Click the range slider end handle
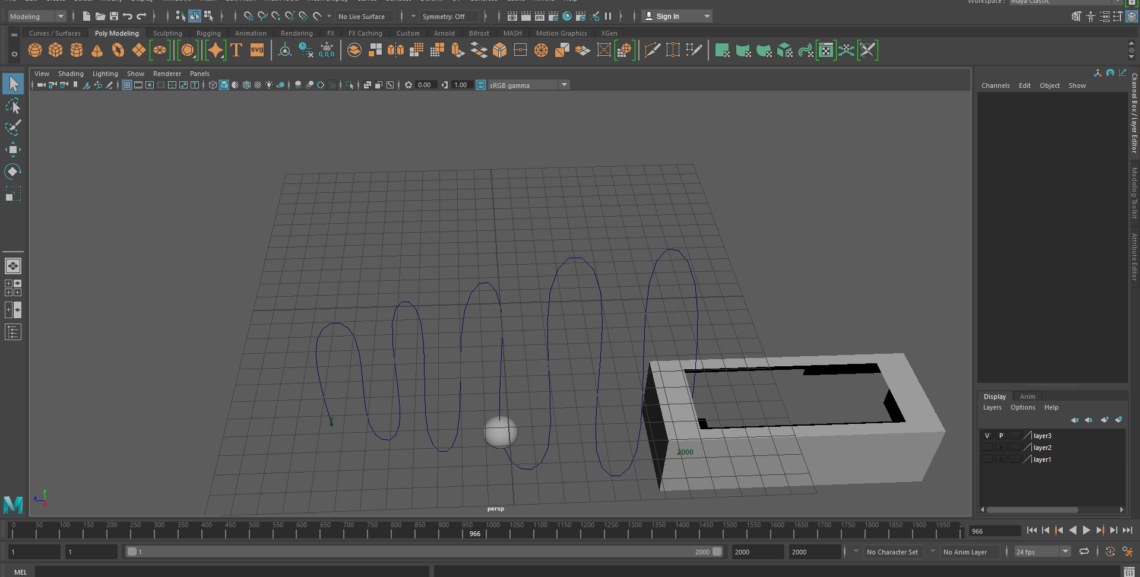 (x=717, y=552)
